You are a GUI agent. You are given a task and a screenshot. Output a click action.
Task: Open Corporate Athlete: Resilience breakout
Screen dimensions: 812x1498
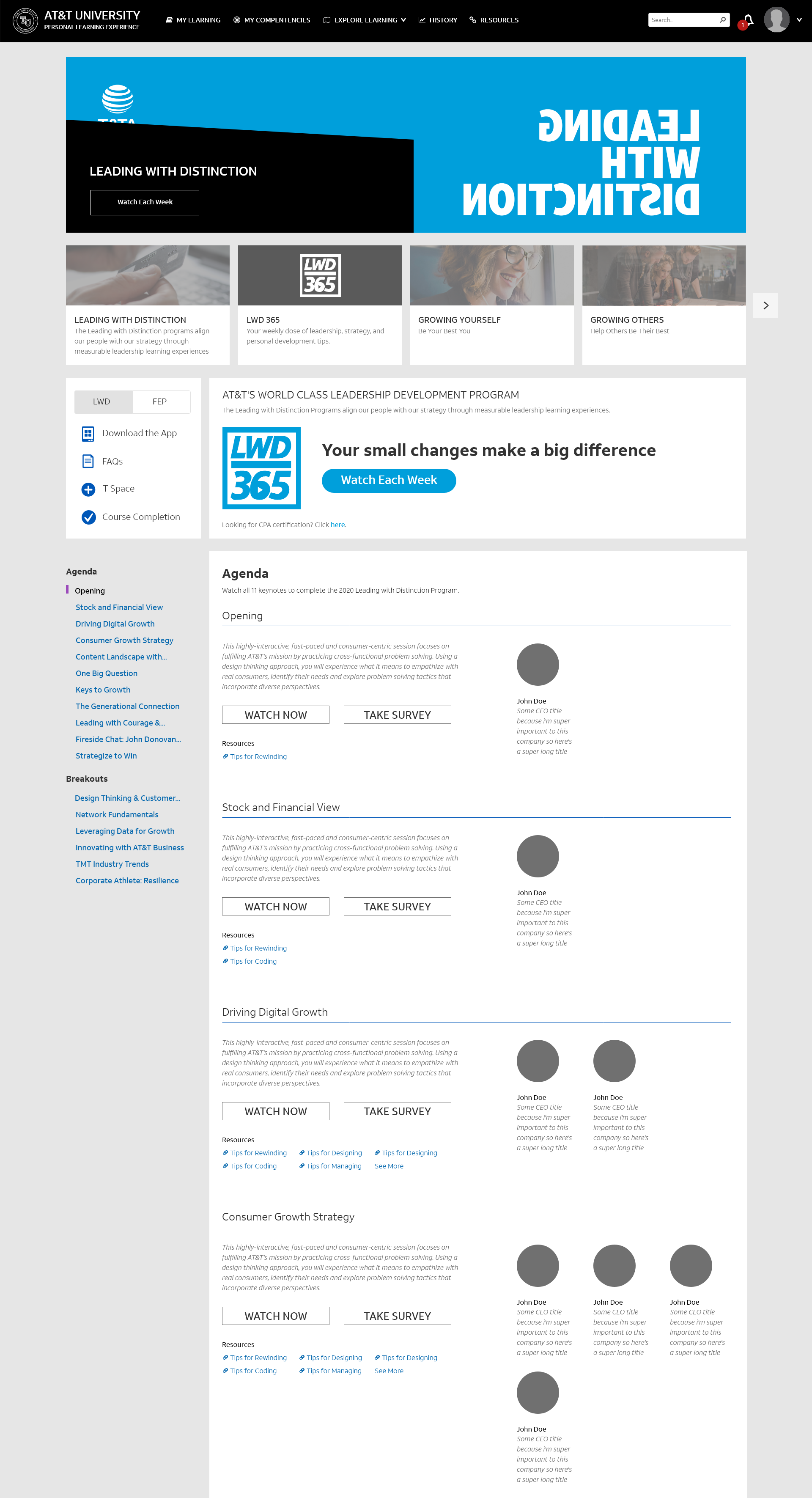point(127,880)
